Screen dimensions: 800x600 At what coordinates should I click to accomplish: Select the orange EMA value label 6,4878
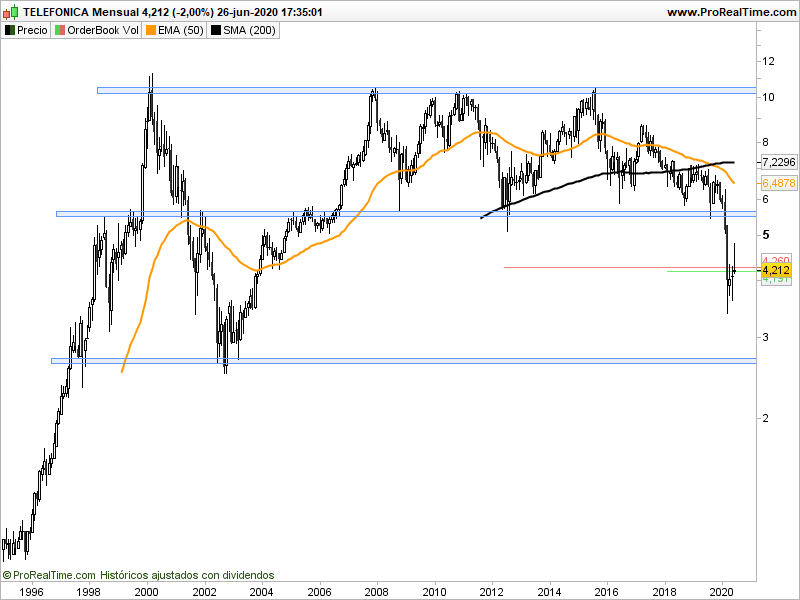(x=779, y=183)
